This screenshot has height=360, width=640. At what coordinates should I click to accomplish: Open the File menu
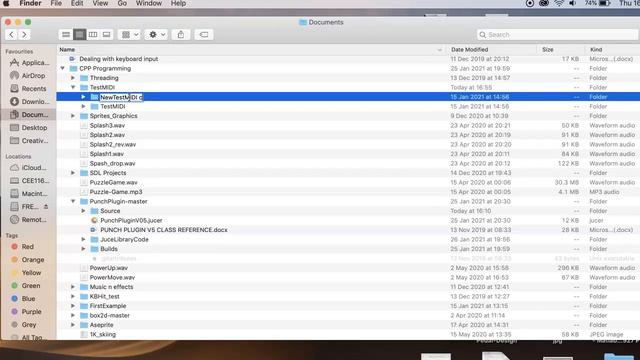coord(56,3)
